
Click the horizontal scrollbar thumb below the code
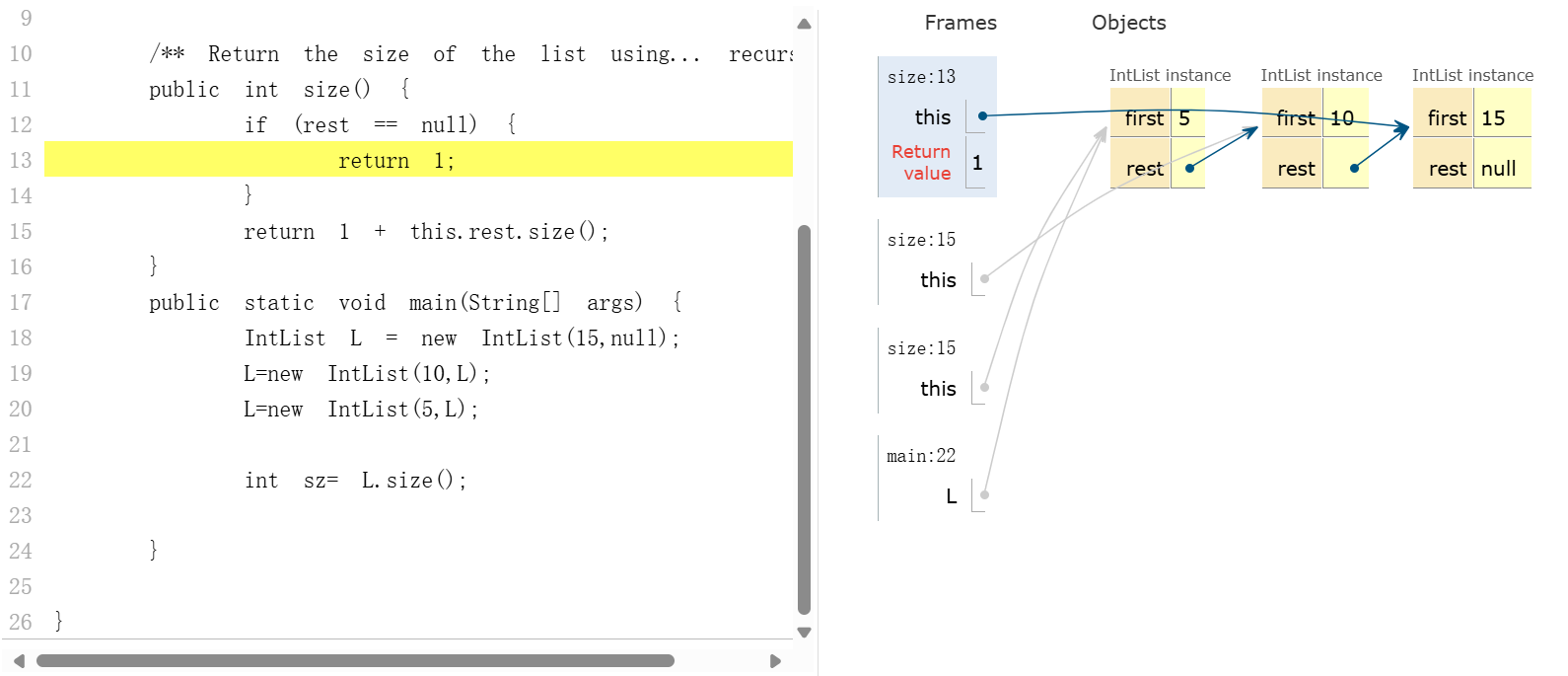[355, 661]
